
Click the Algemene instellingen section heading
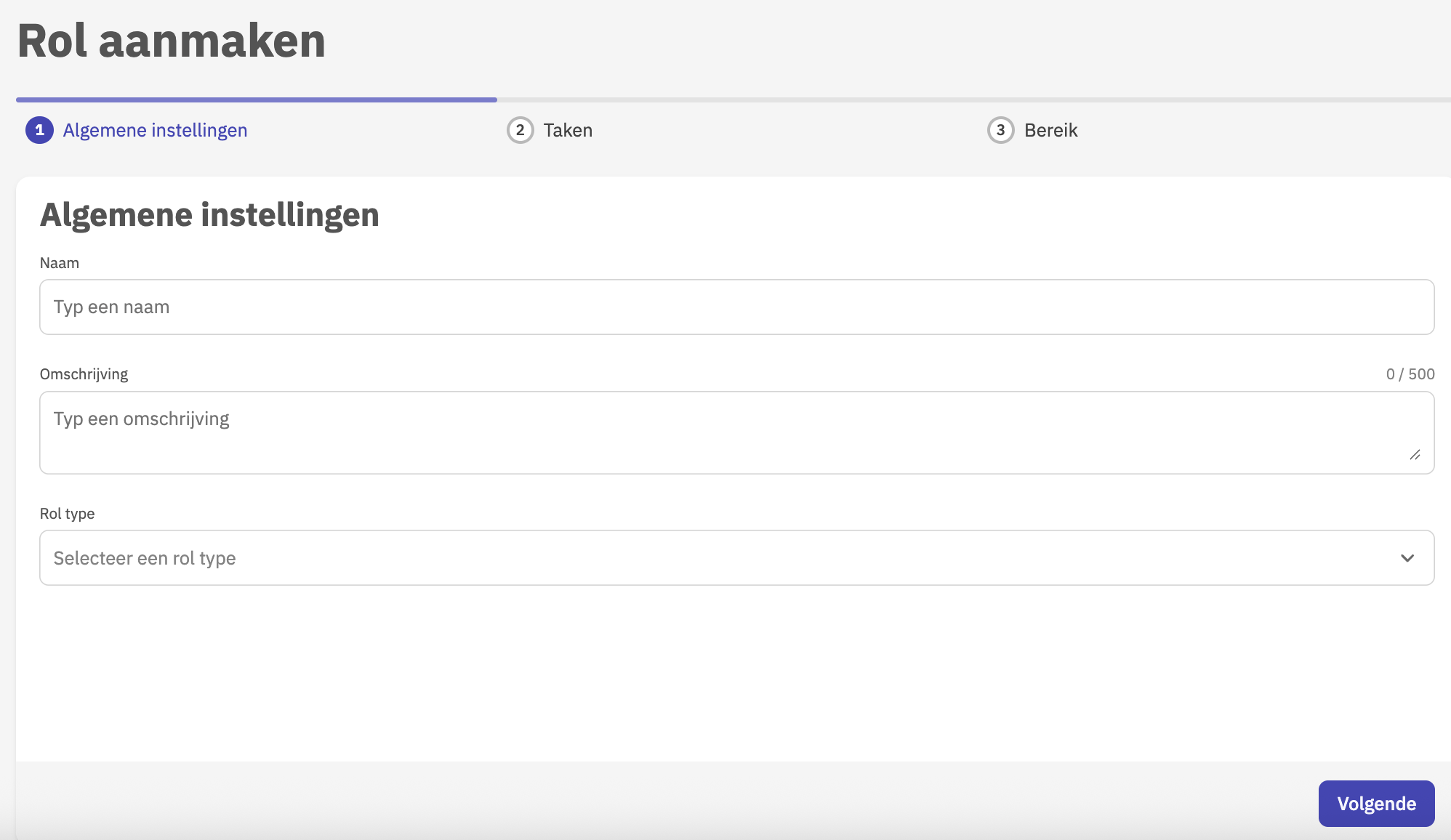[x=209, y=215]
